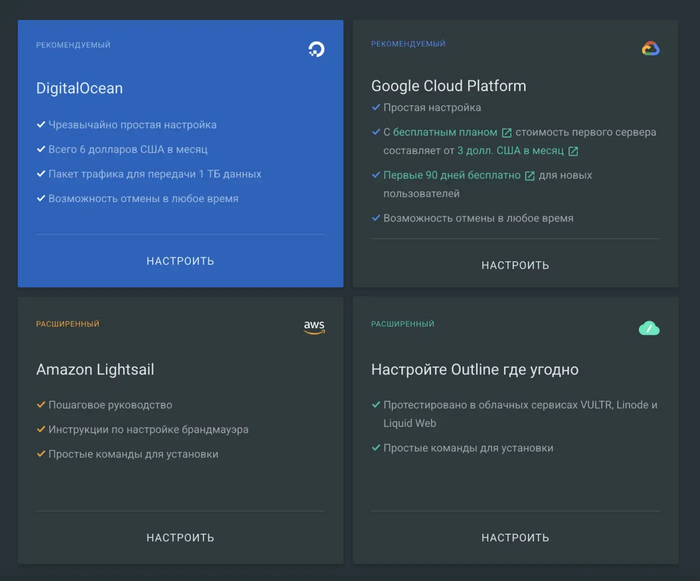Open the 'бесплатным планом' link
This screenshot has width=700, height=581.
pyautogui.click(x=445, y=132)
